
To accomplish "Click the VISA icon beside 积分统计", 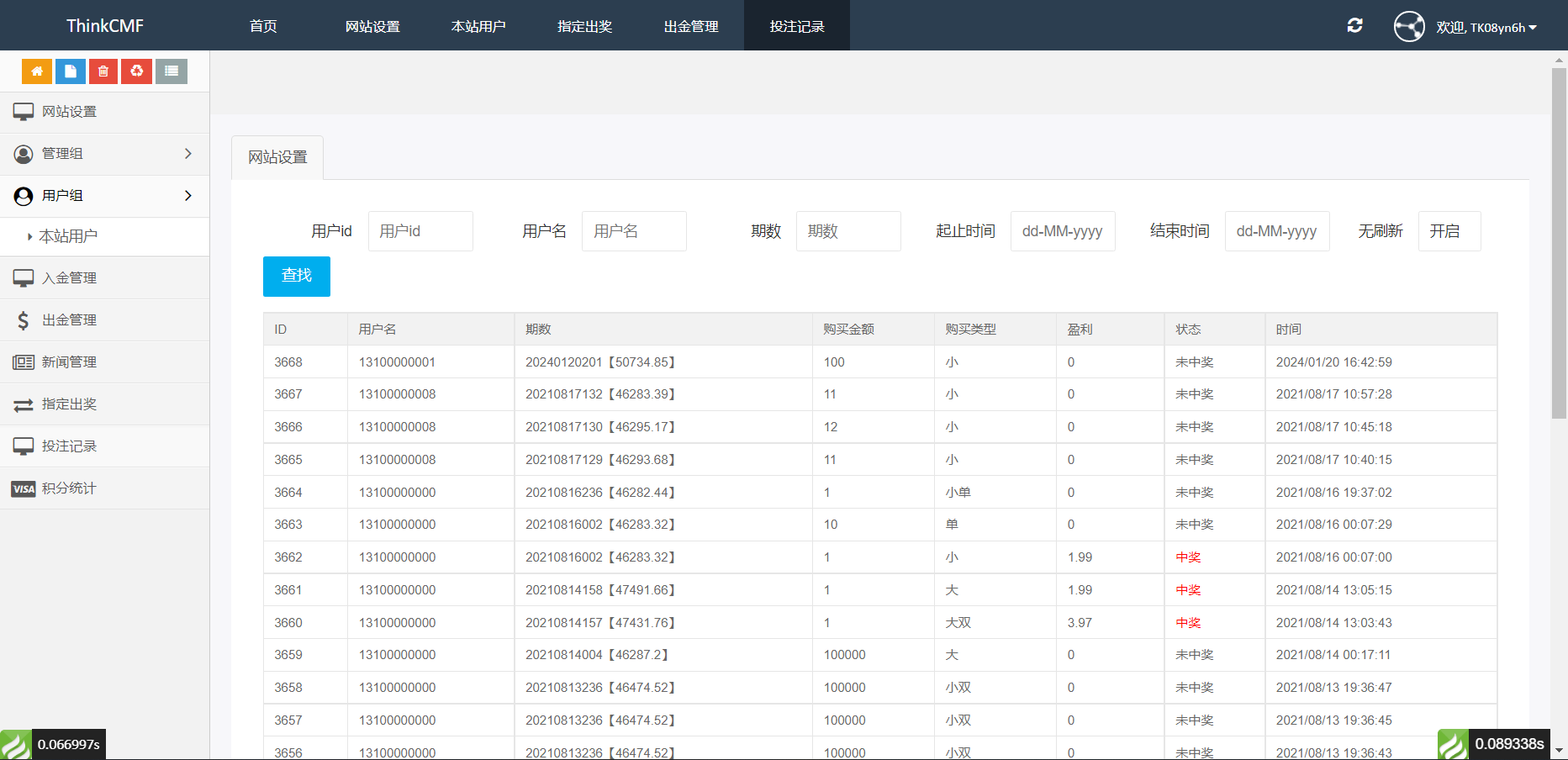I will click(x=24, y=488).
